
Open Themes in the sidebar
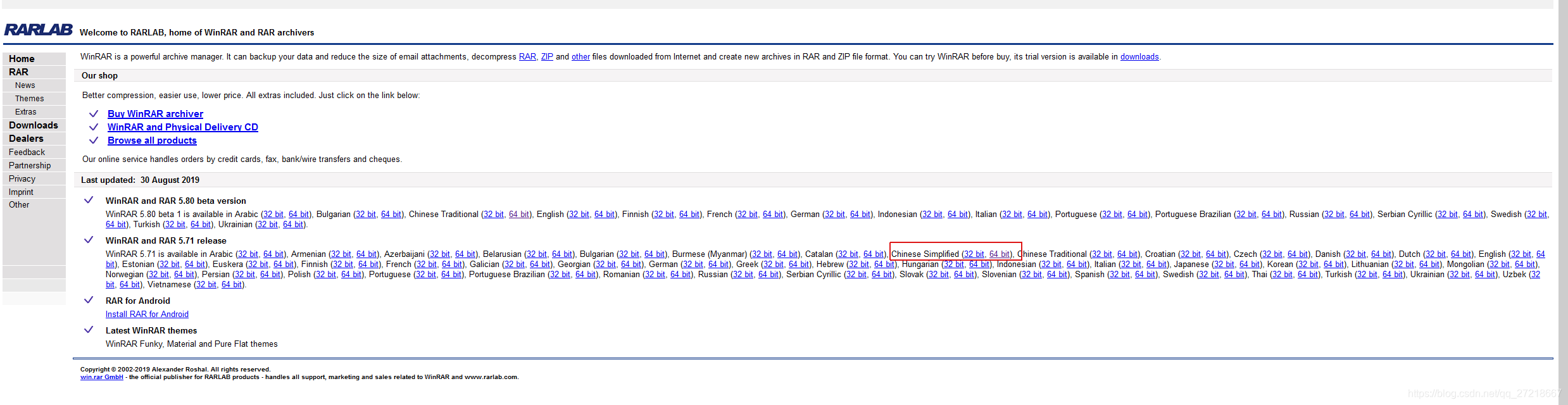click(x=29, y=99)
